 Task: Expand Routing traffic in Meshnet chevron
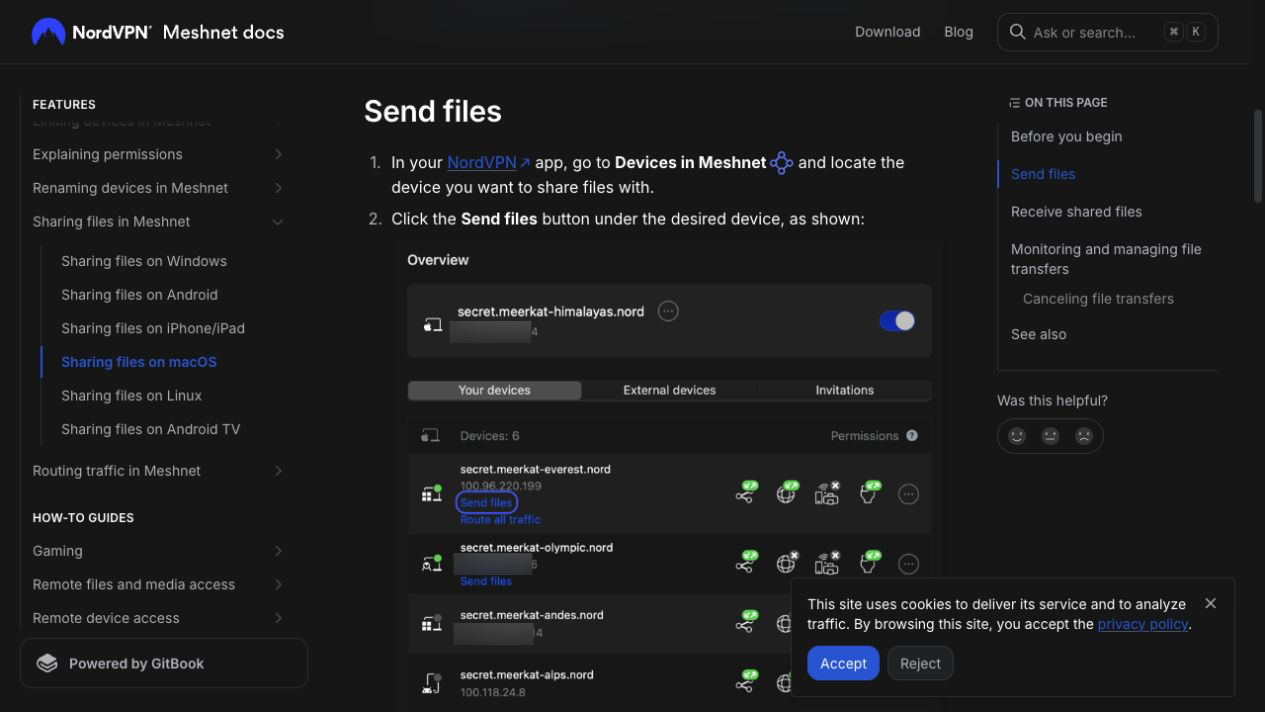(x=278, y=471)
